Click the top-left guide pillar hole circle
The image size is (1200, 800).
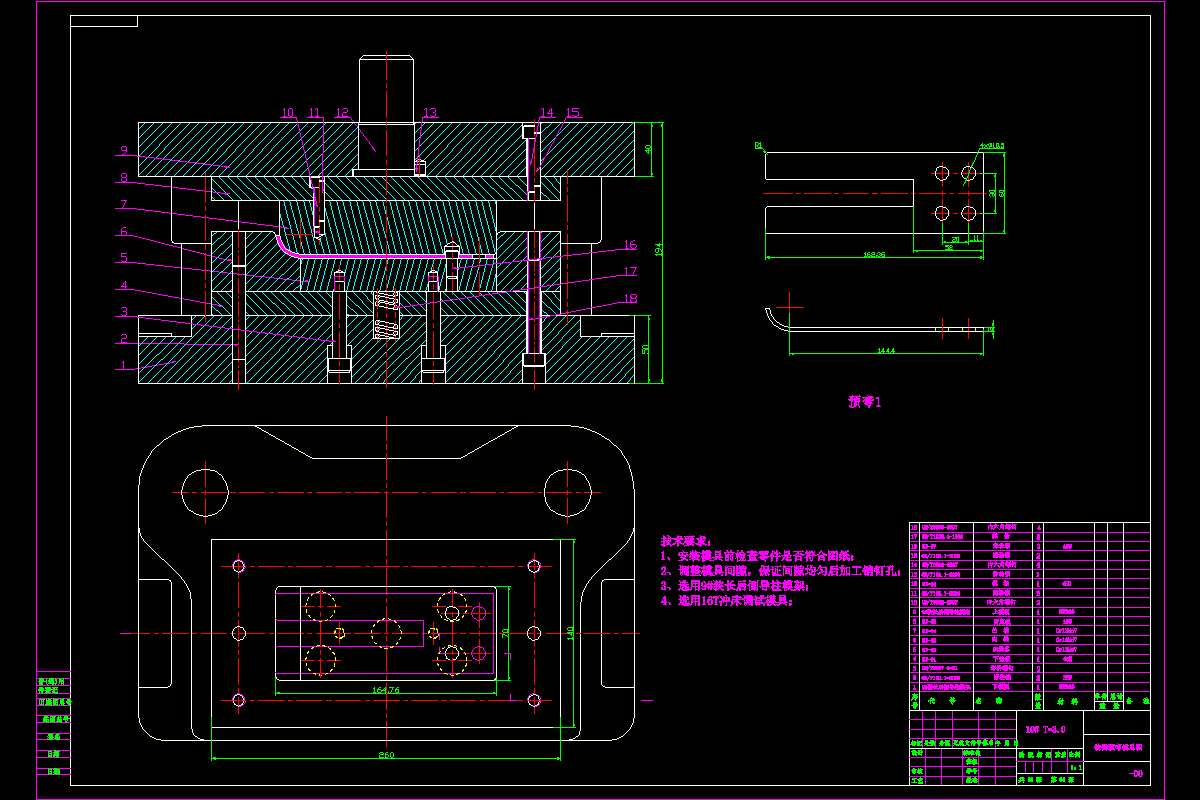[x=205, y=492]
